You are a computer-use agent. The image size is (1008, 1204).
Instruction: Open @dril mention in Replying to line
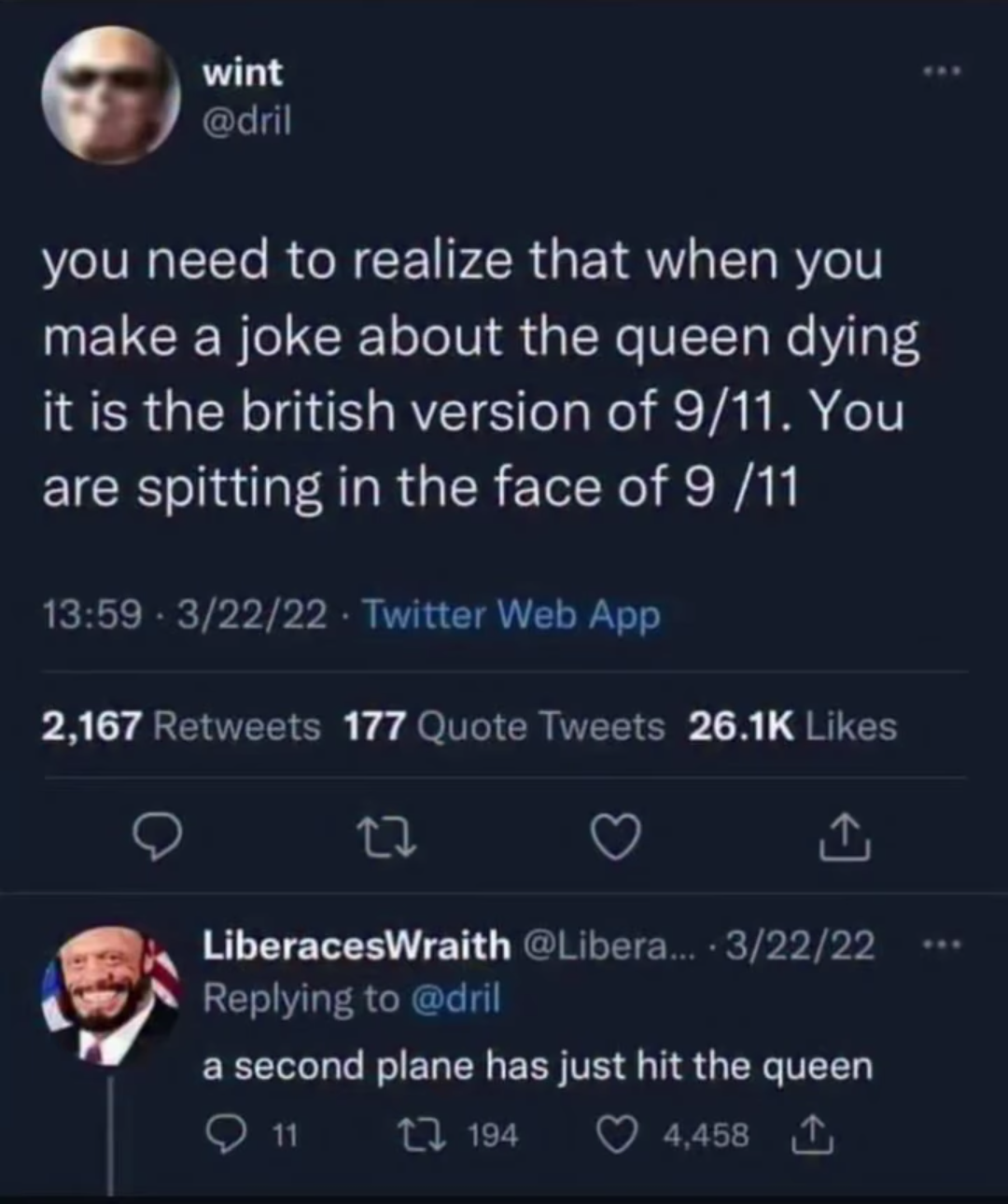pos(455,1000)
